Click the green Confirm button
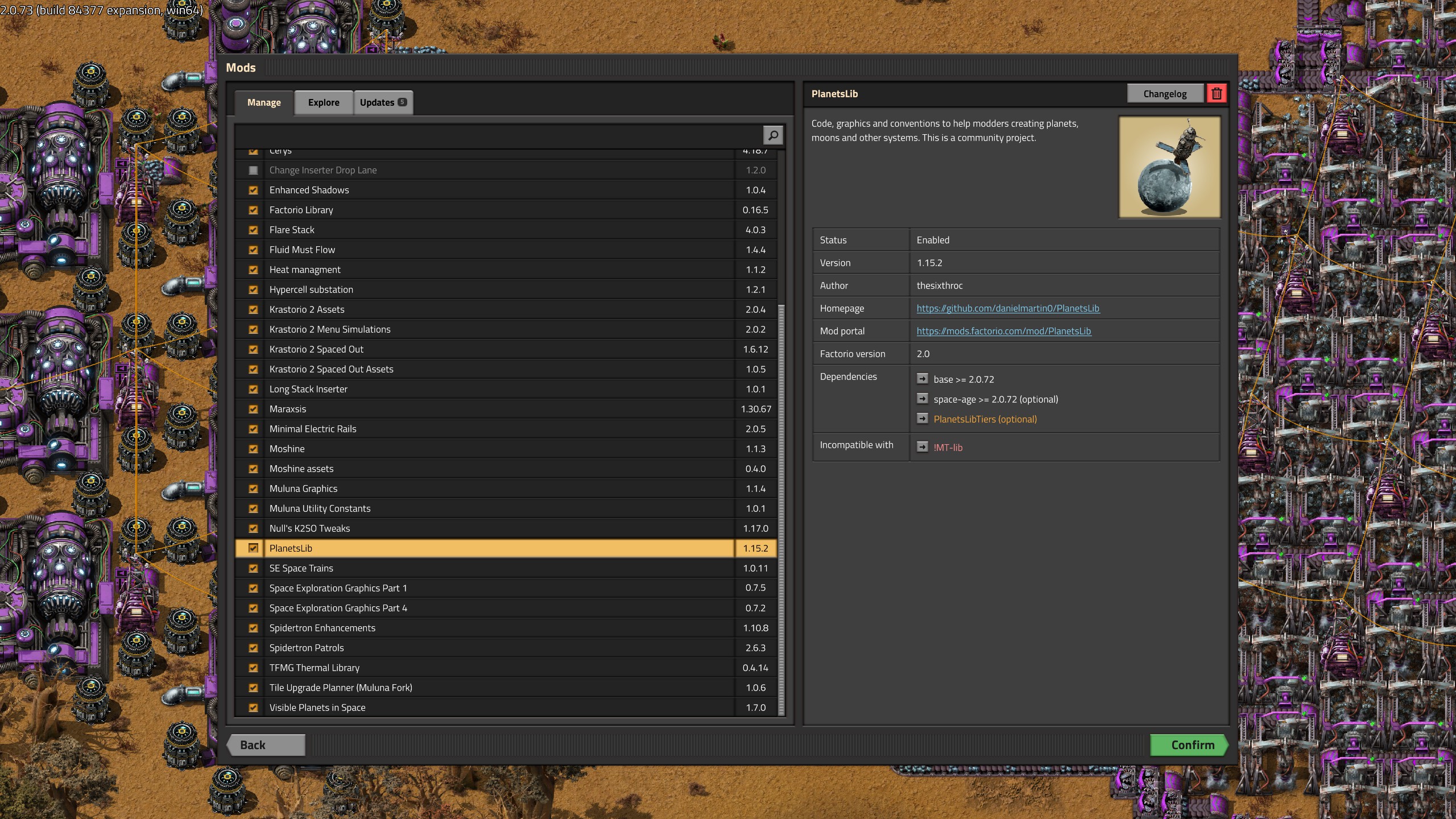 tap(1192, 745)
